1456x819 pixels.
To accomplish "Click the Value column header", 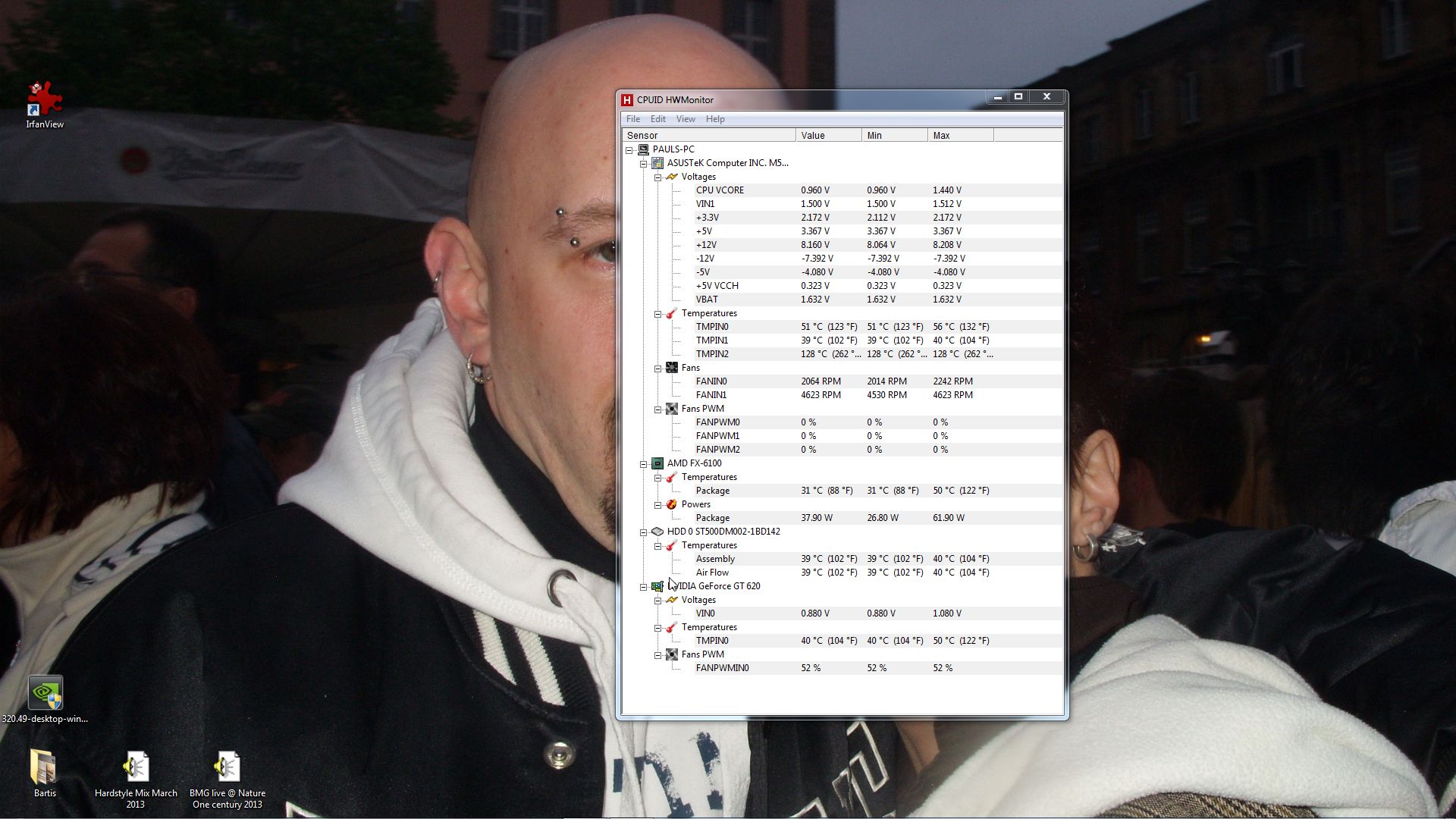I will pos(827,136).
